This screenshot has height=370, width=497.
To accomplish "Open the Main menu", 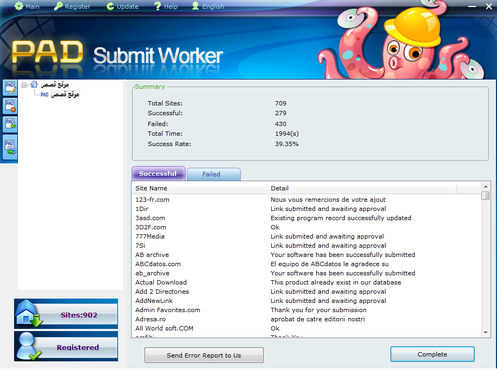I will coord(27,6).
